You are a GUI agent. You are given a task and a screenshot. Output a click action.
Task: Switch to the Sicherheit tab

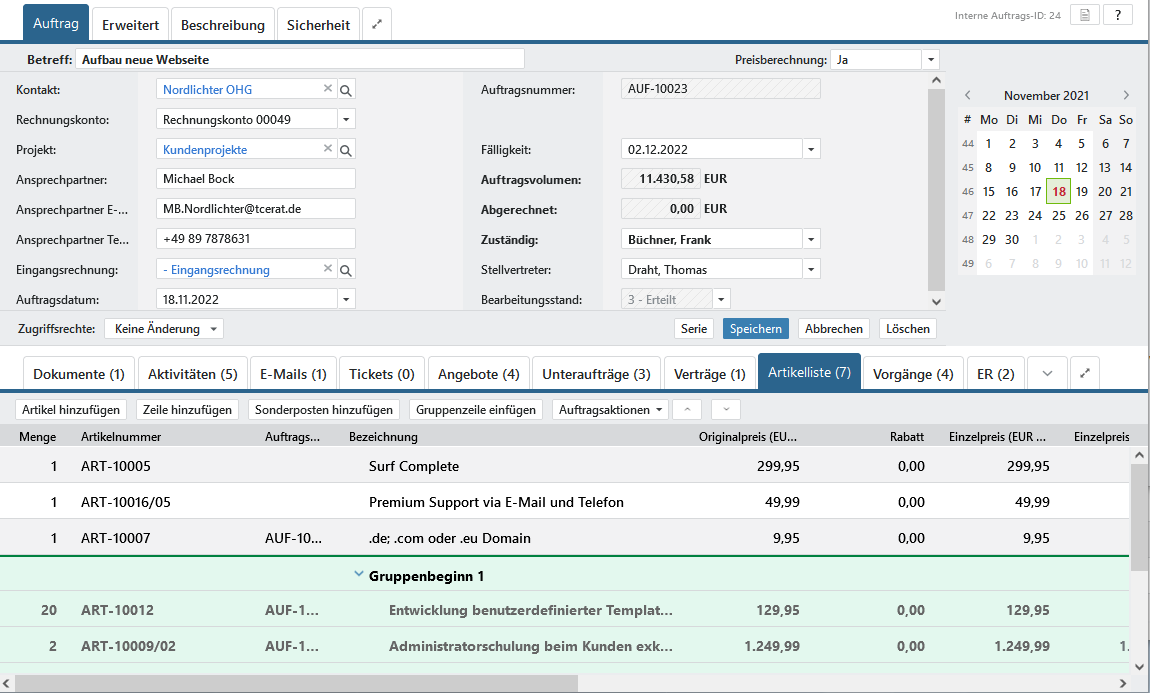[318, 25]
